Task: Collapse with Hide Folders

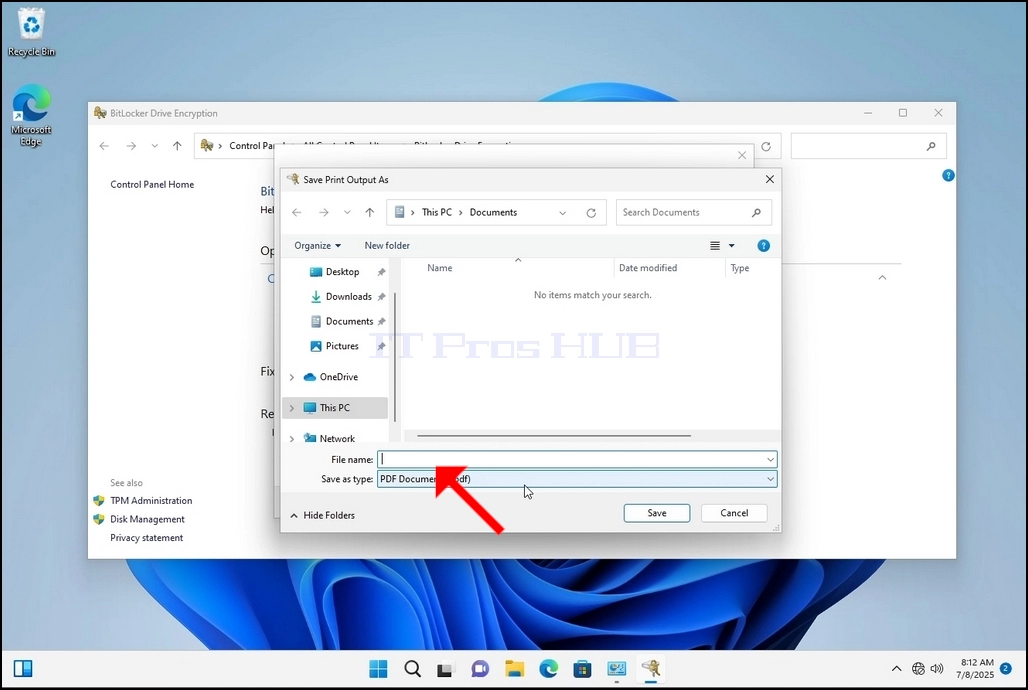Action: (323, 516)
